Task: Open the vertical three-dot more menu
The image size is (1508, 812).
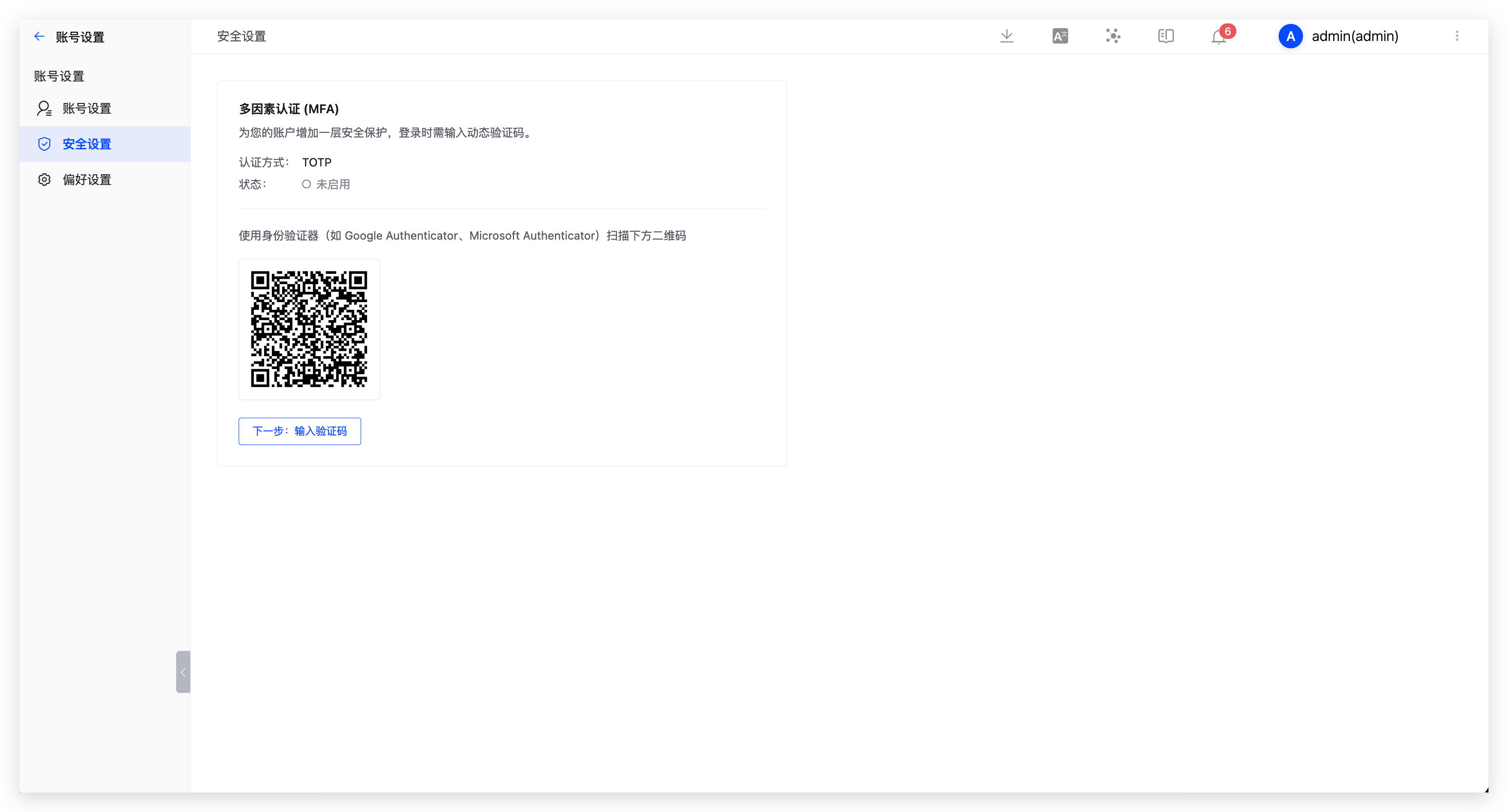Action: click(x=1456, y=36)
